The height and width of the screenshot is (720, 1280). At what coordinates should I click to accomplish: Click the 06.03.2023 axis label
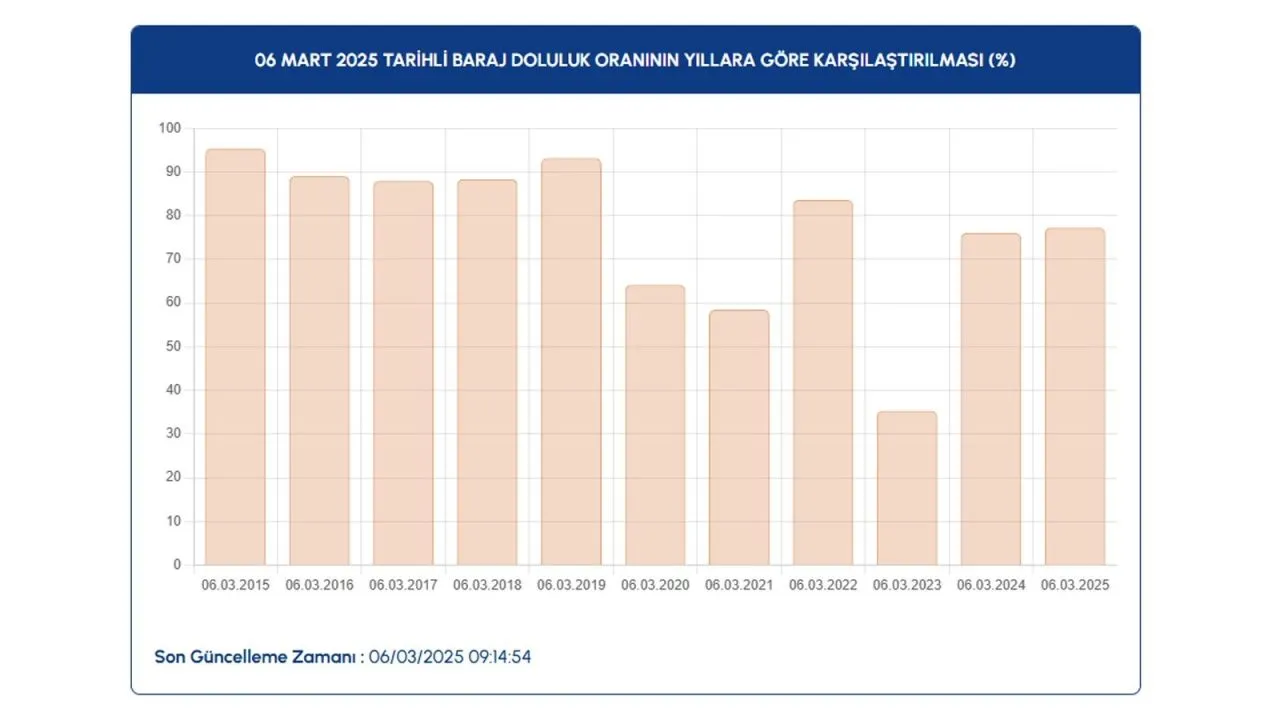coord(907,585)
